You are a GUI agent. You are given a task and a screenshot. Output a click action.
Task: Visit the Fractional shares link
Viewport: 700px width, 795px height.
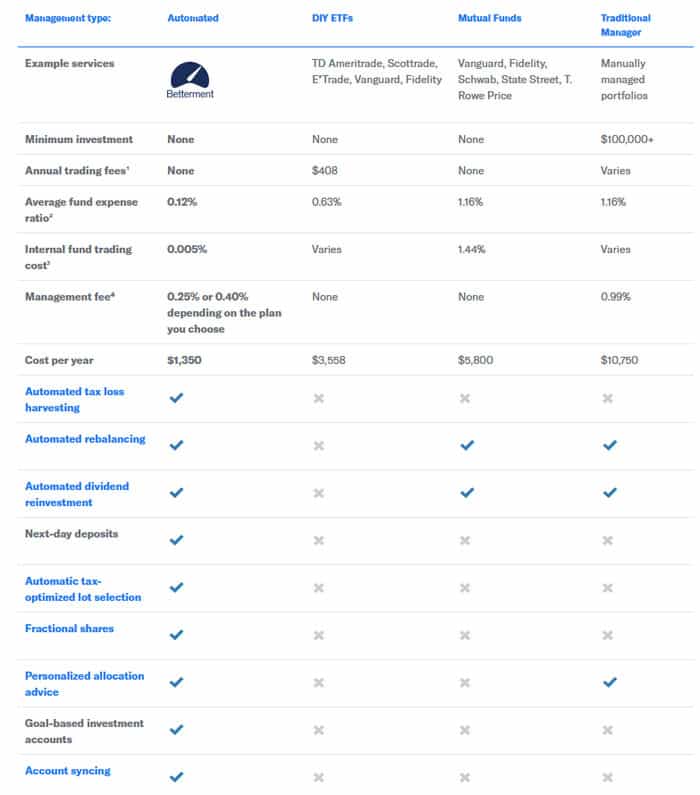(x=69, y=628)
